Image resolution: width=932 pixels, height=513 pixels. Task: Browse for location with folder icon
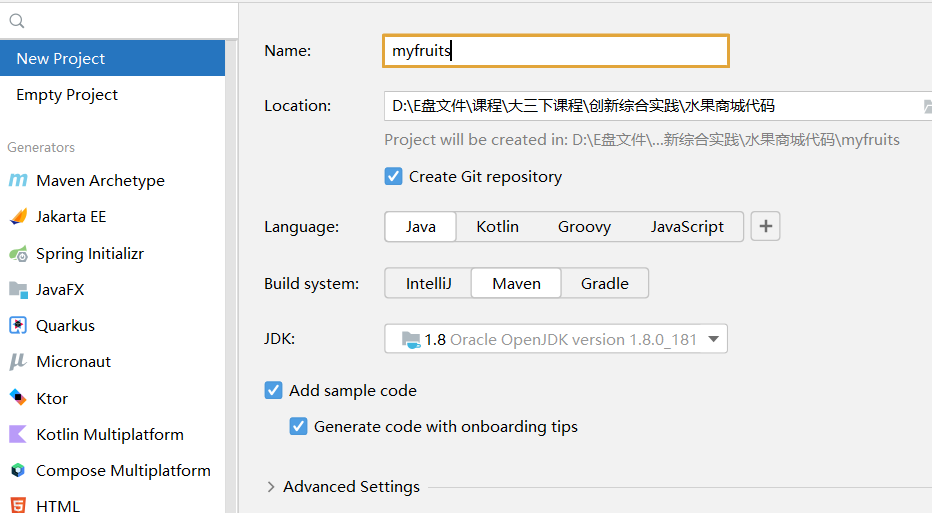(927, 106)
